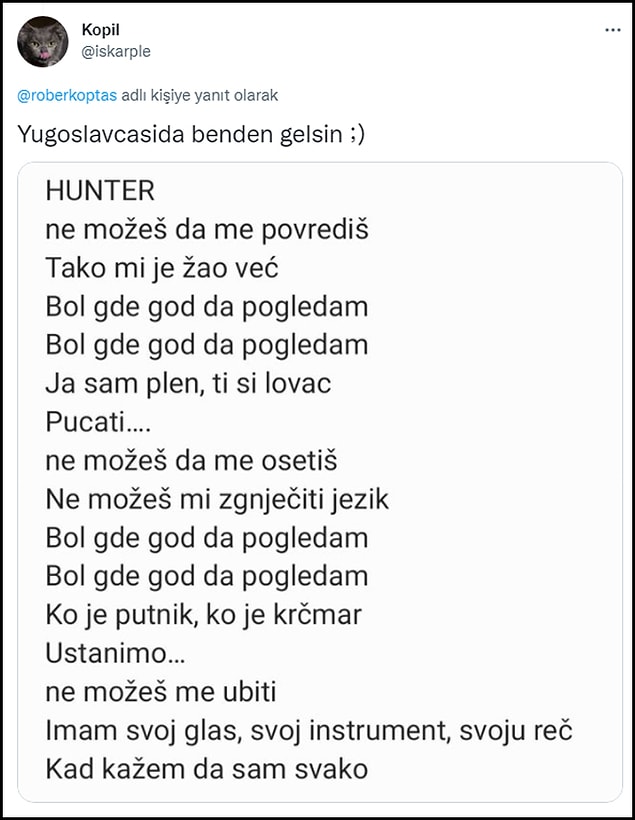Click the line 'Kad kažem da sam svako'
The image size is (635, 820).
[x=207, y=769]
